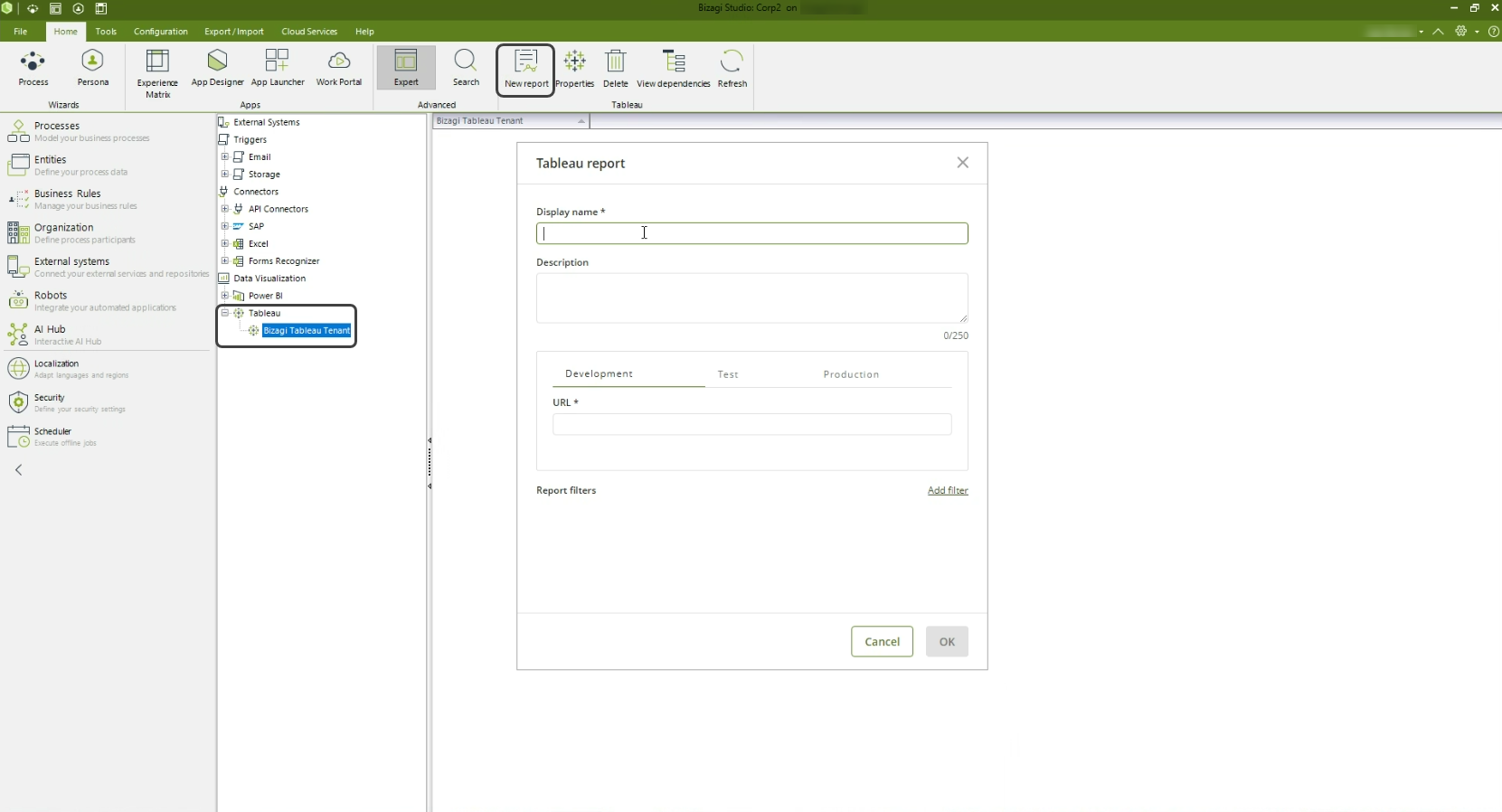Switch to the Test environment tab
This screenshot has height=812, width=1502.
coord(728,374)
